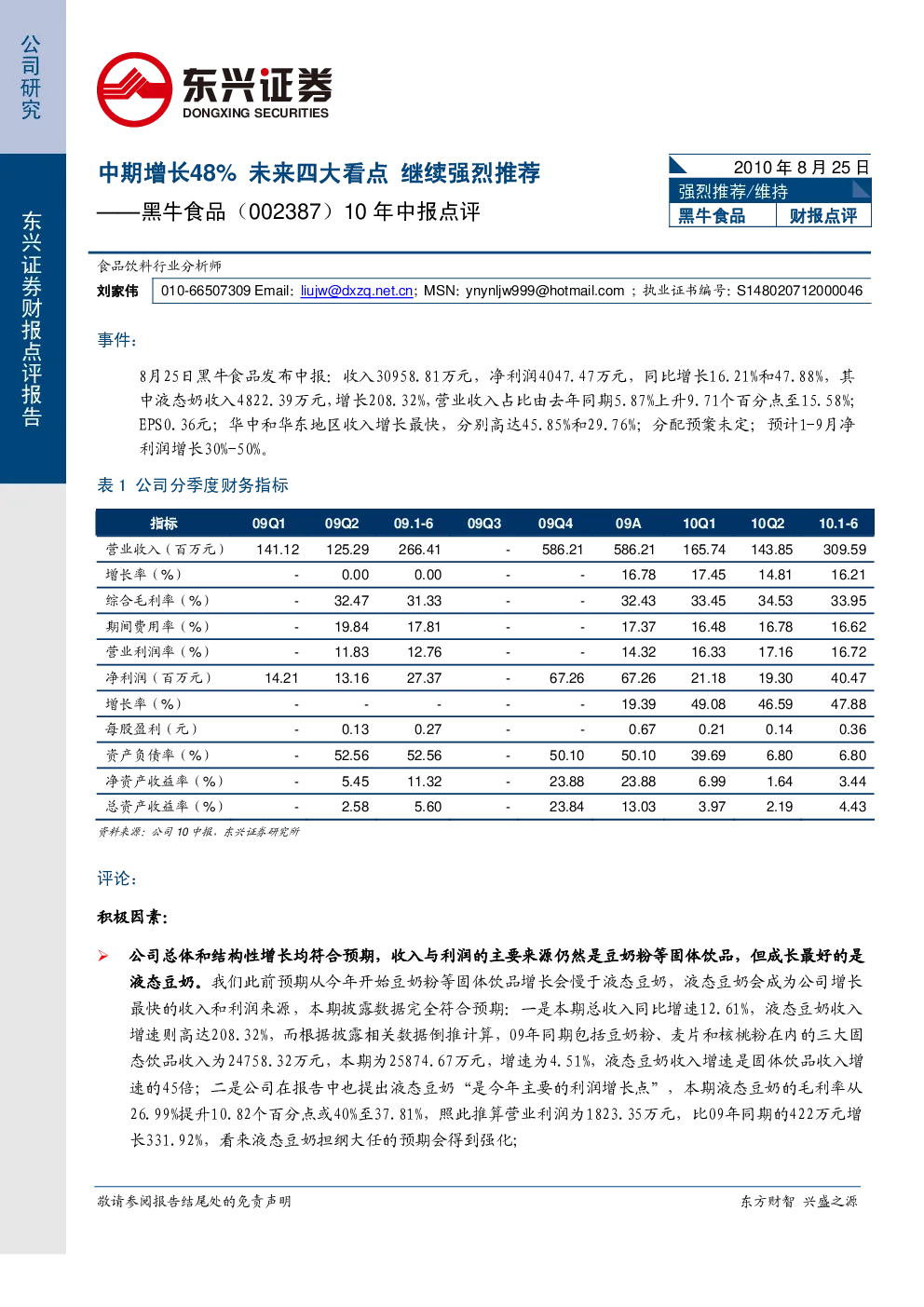Click sidebar label '东兴证券财报点评报告'
The image size is (924, 1307).
point(31,320)
